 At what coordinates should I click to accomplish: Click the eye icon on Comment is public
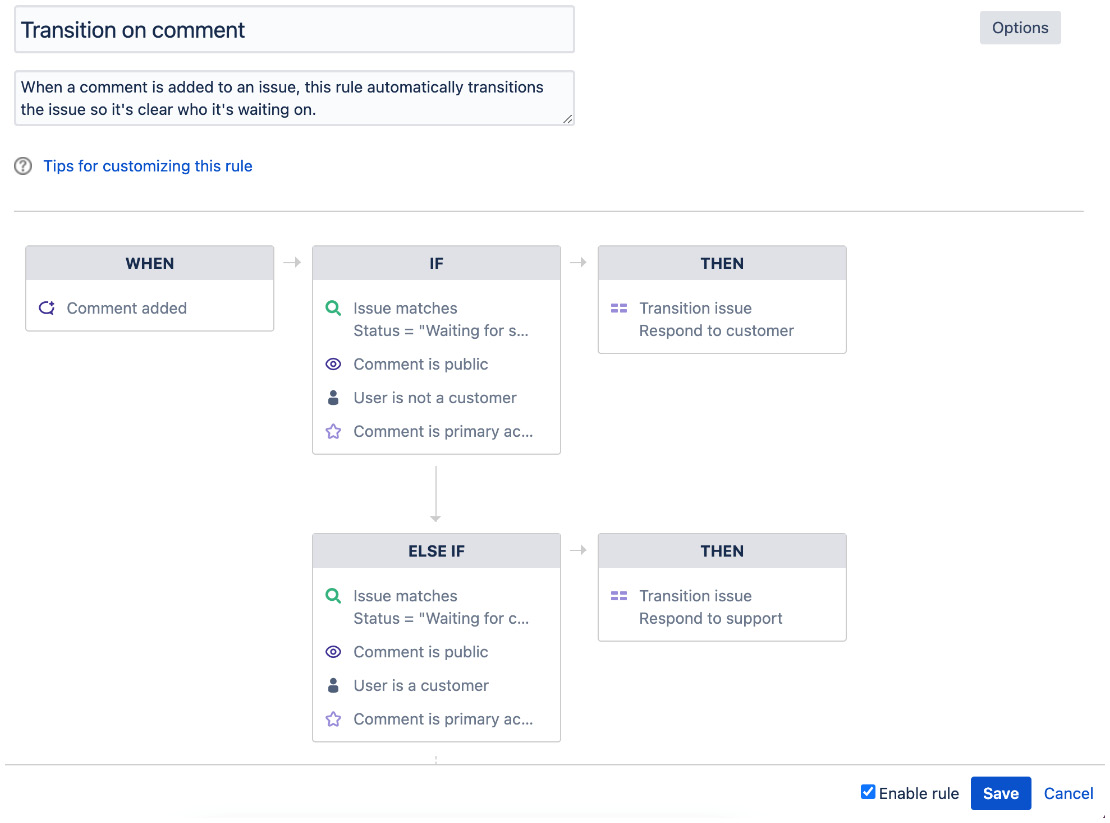click(x=333, y=364)
